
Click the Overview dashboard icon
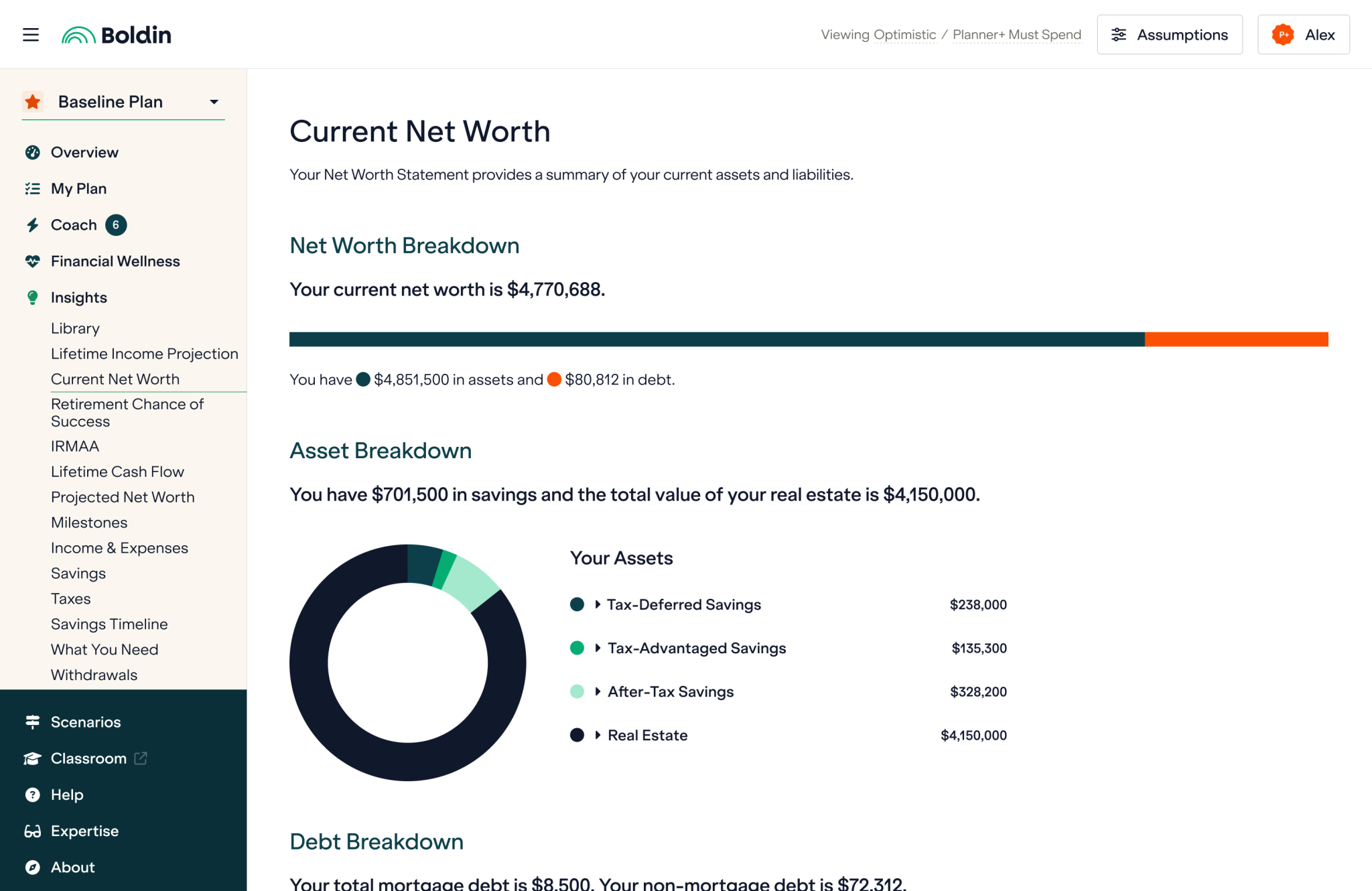32,152
